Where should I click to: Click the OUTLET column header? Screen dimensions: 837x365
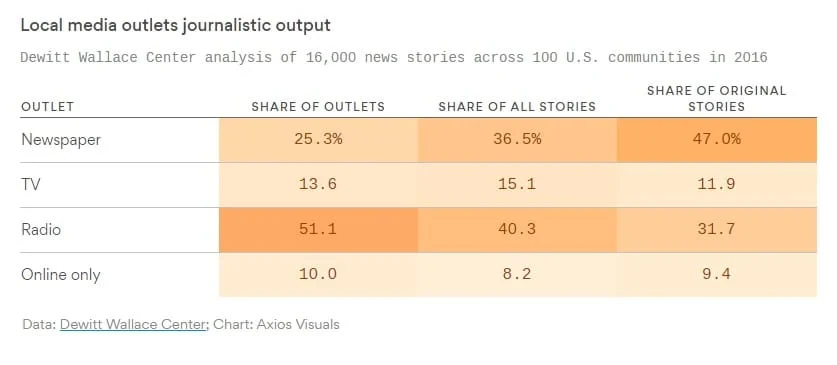point(48,107)
